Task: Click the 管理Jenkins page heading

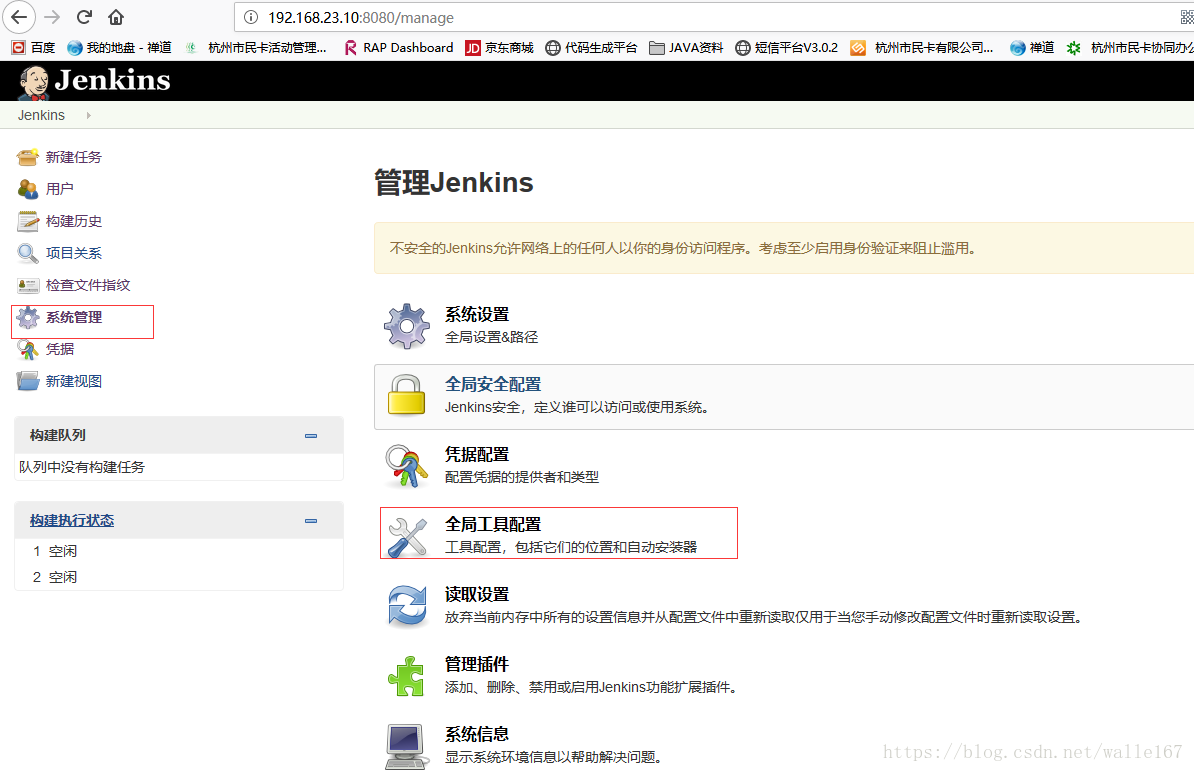Action: (x=454, y=183)
